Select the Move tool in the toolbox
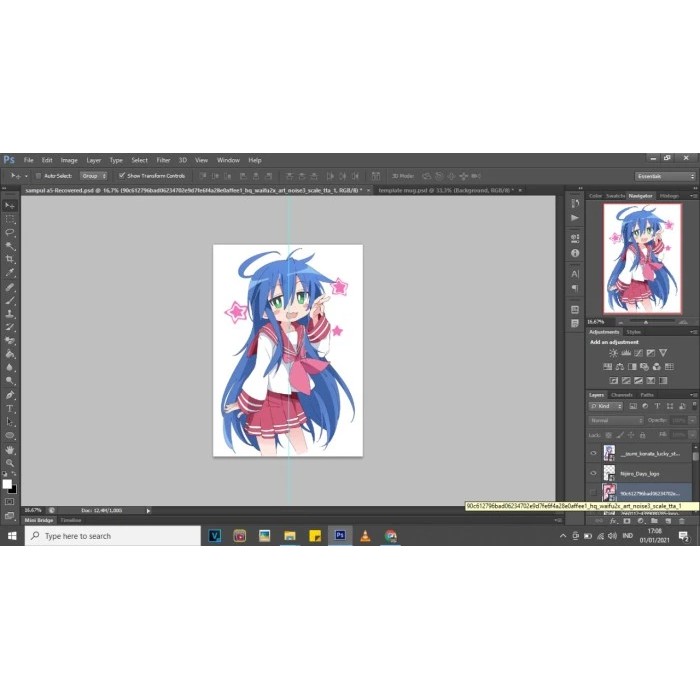The width and height of the screenshot is (700, 700). pyautogui.click(x=10, y=205)
